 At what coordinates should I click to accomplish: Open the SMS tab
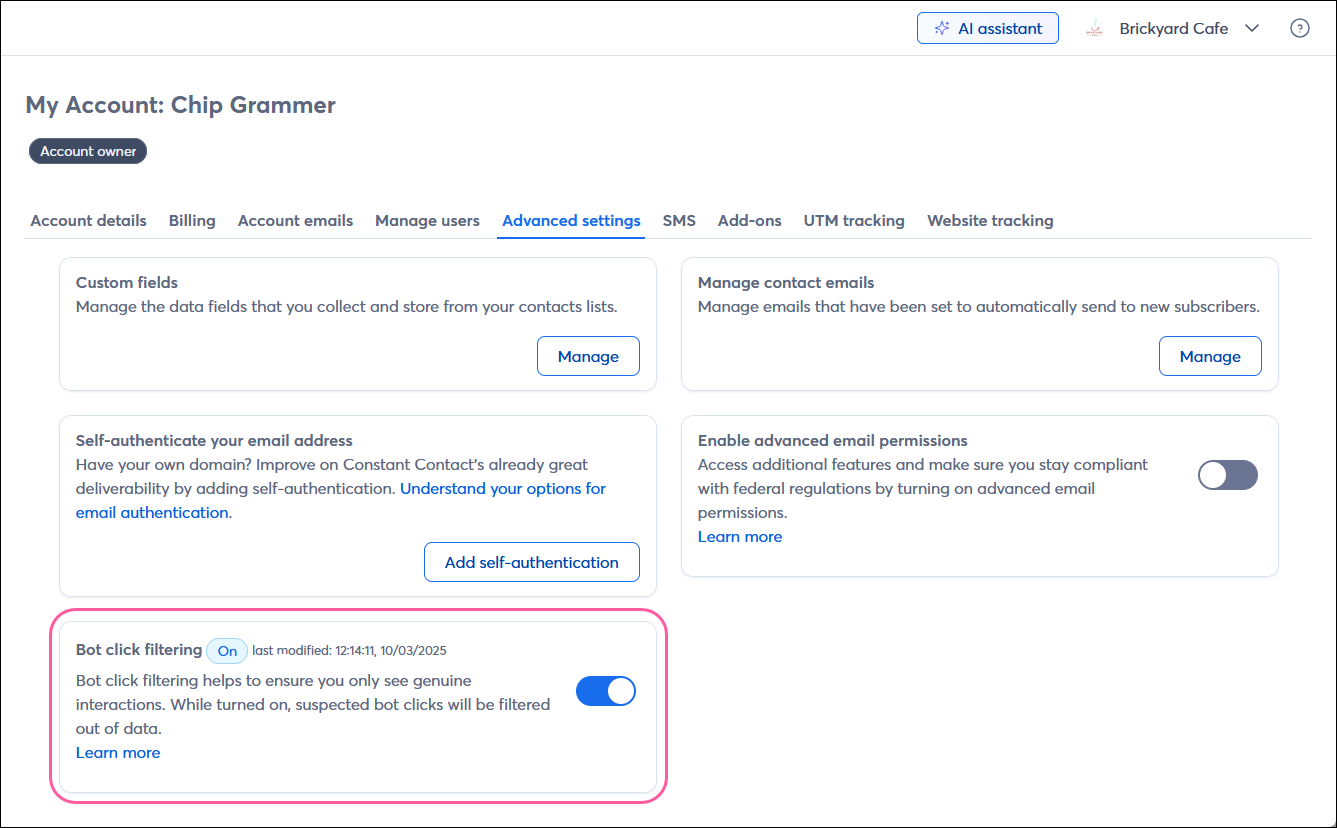pyautogui.click(x=679, y=221)
